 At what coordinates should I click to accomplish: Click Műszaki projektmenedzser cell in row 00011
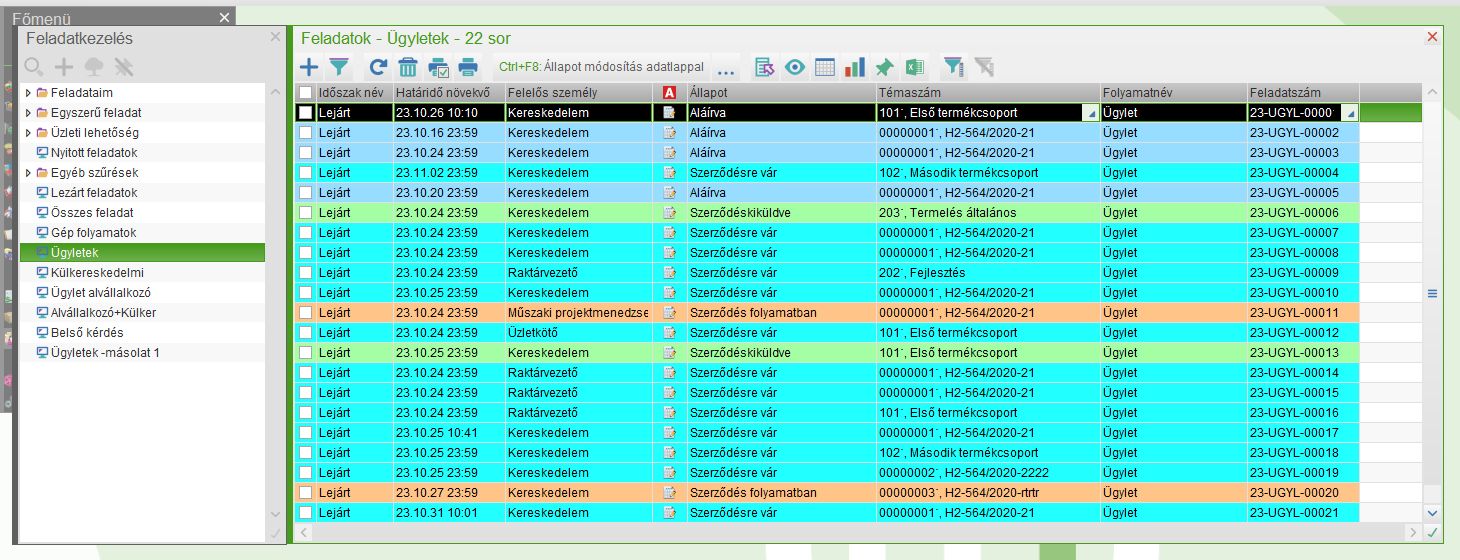(x=578, y=313)
